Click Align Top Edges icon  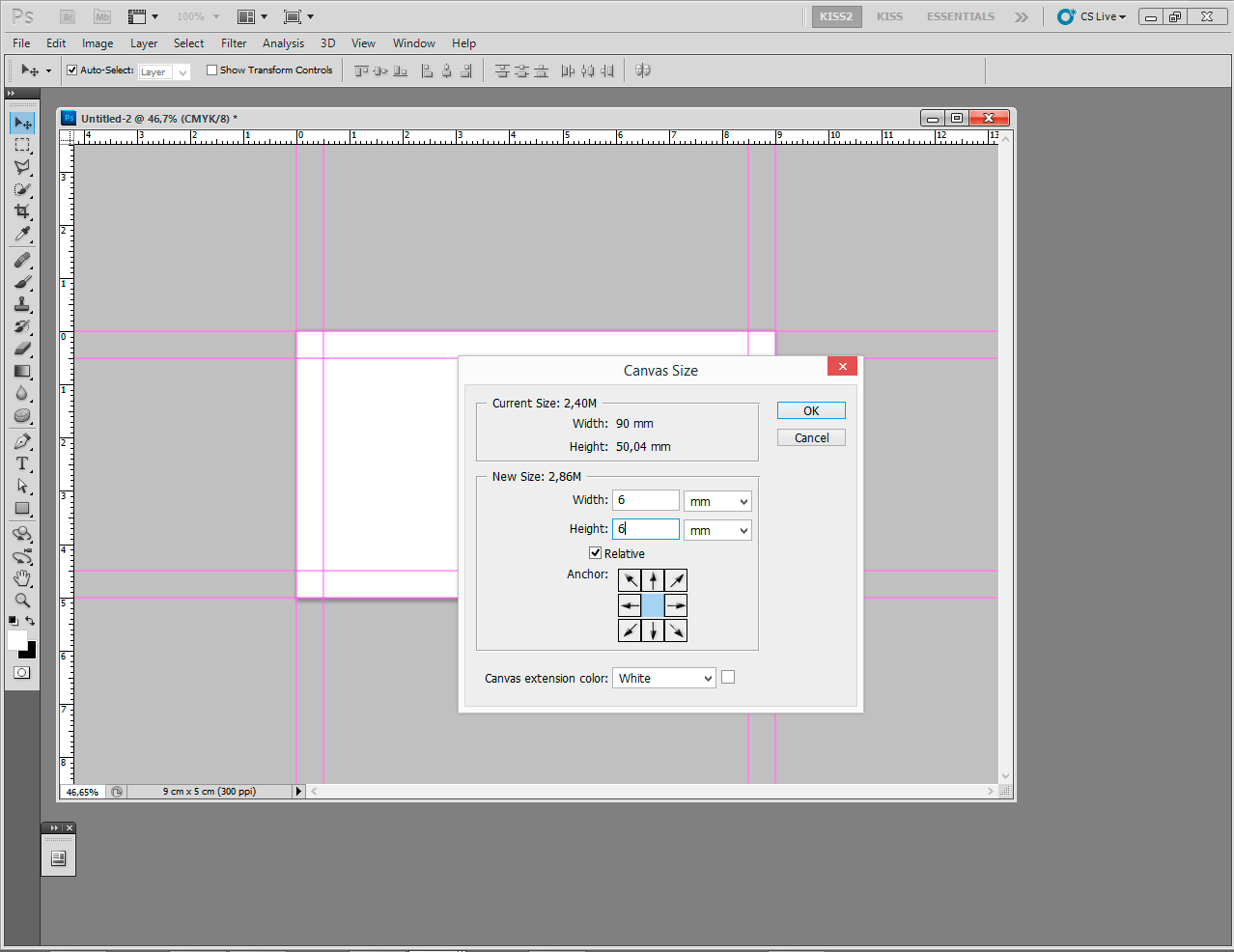(x=362, y=70)
